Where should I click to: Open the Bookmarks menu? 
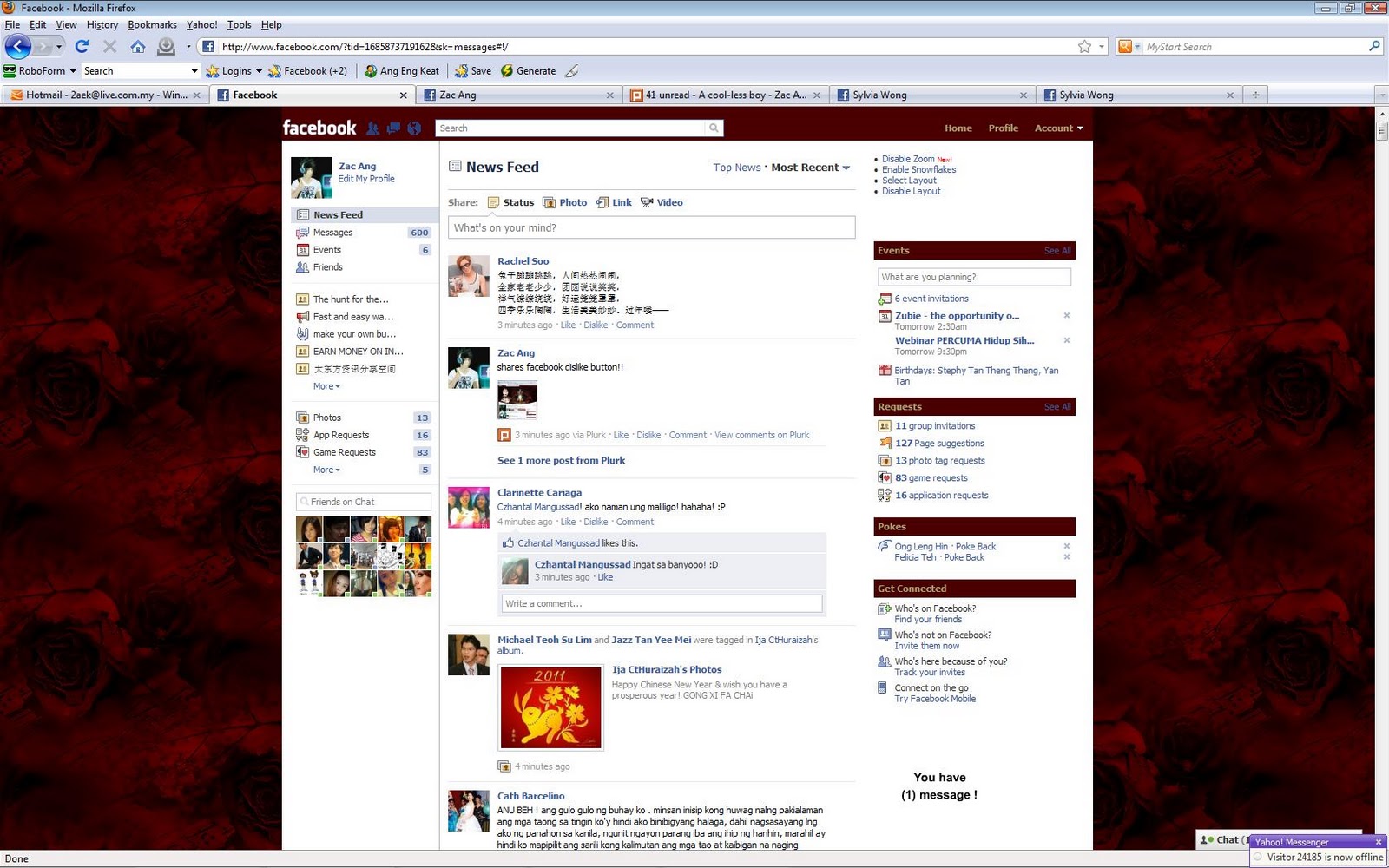(152, 24)
